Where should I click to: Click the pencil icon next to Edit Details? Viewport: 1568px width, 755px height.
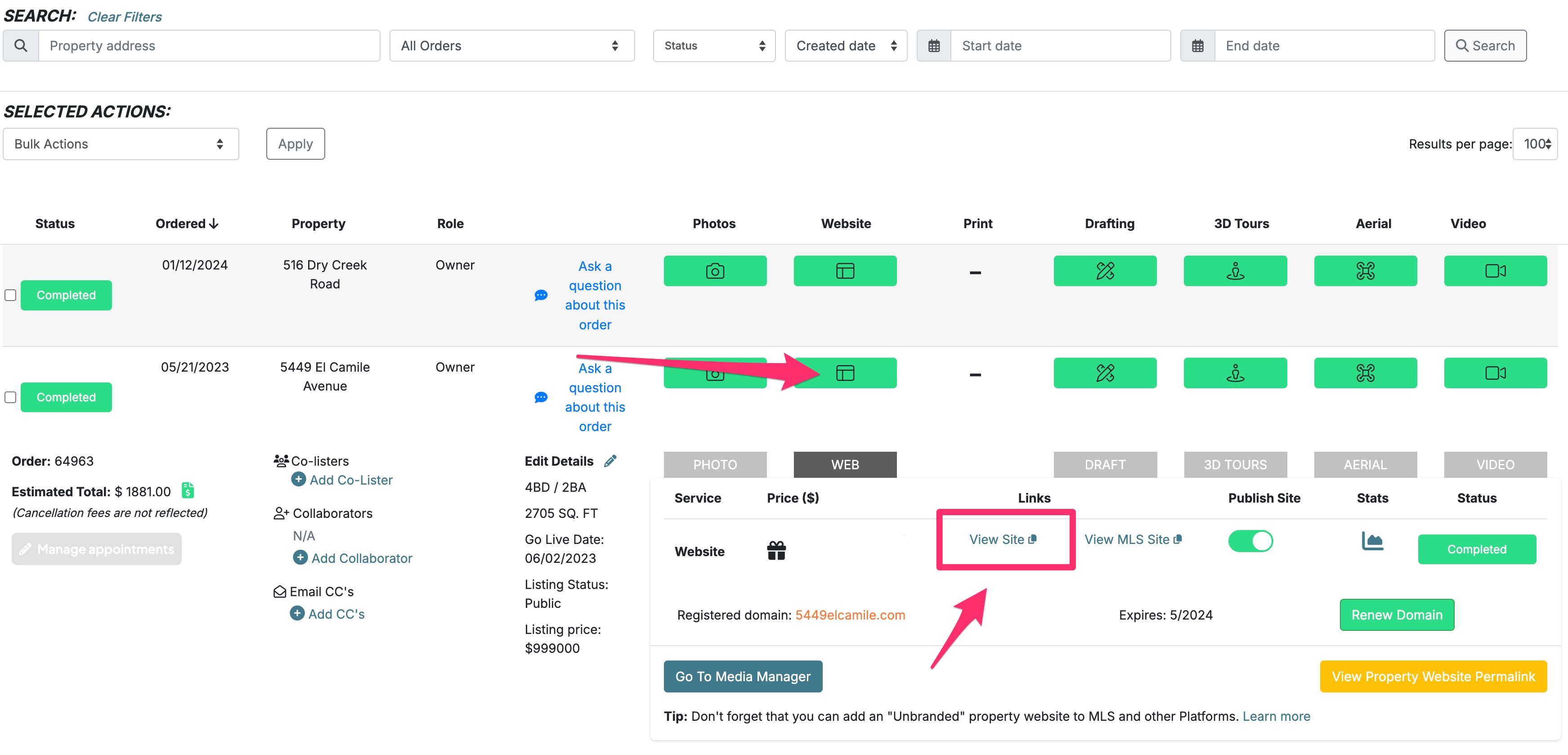(x=610, y=461)
